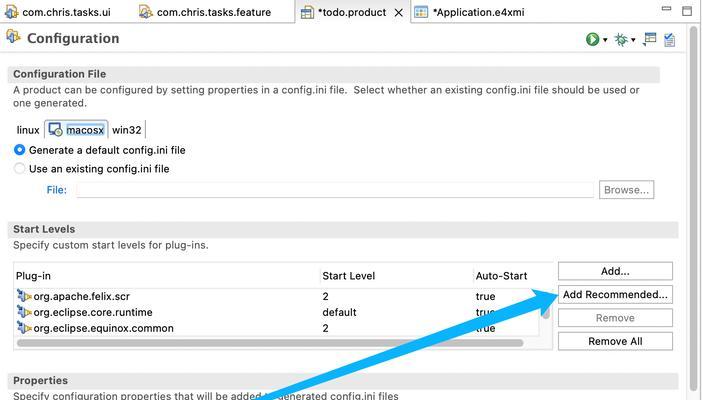Select Use an existing config.ini file
The image size is (702, 400).
point(20,169)
